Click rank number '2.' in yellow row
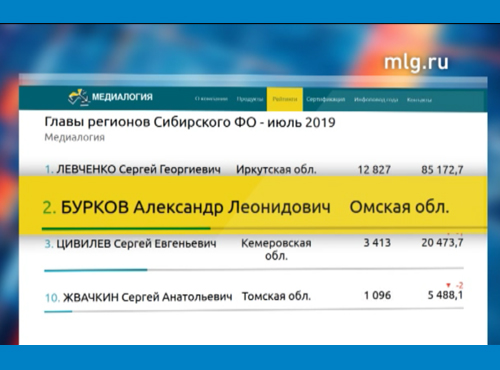 click(49, 208)
